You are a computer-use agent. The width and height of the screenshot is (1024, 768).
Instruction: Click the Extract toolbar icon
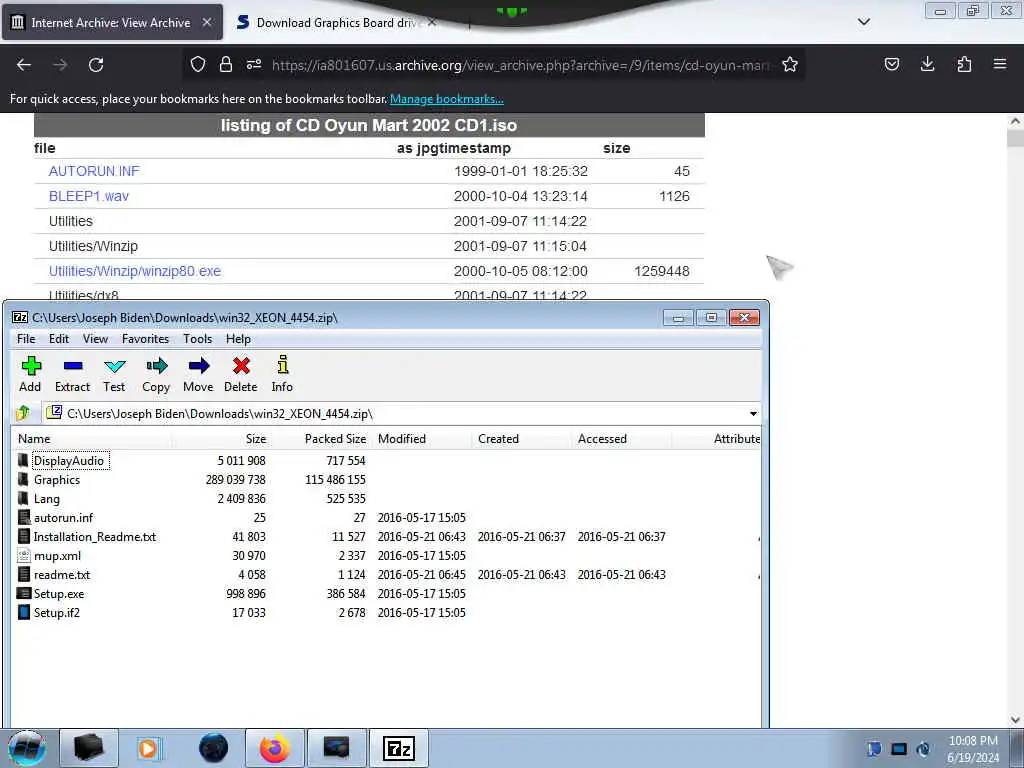point(72,374)
